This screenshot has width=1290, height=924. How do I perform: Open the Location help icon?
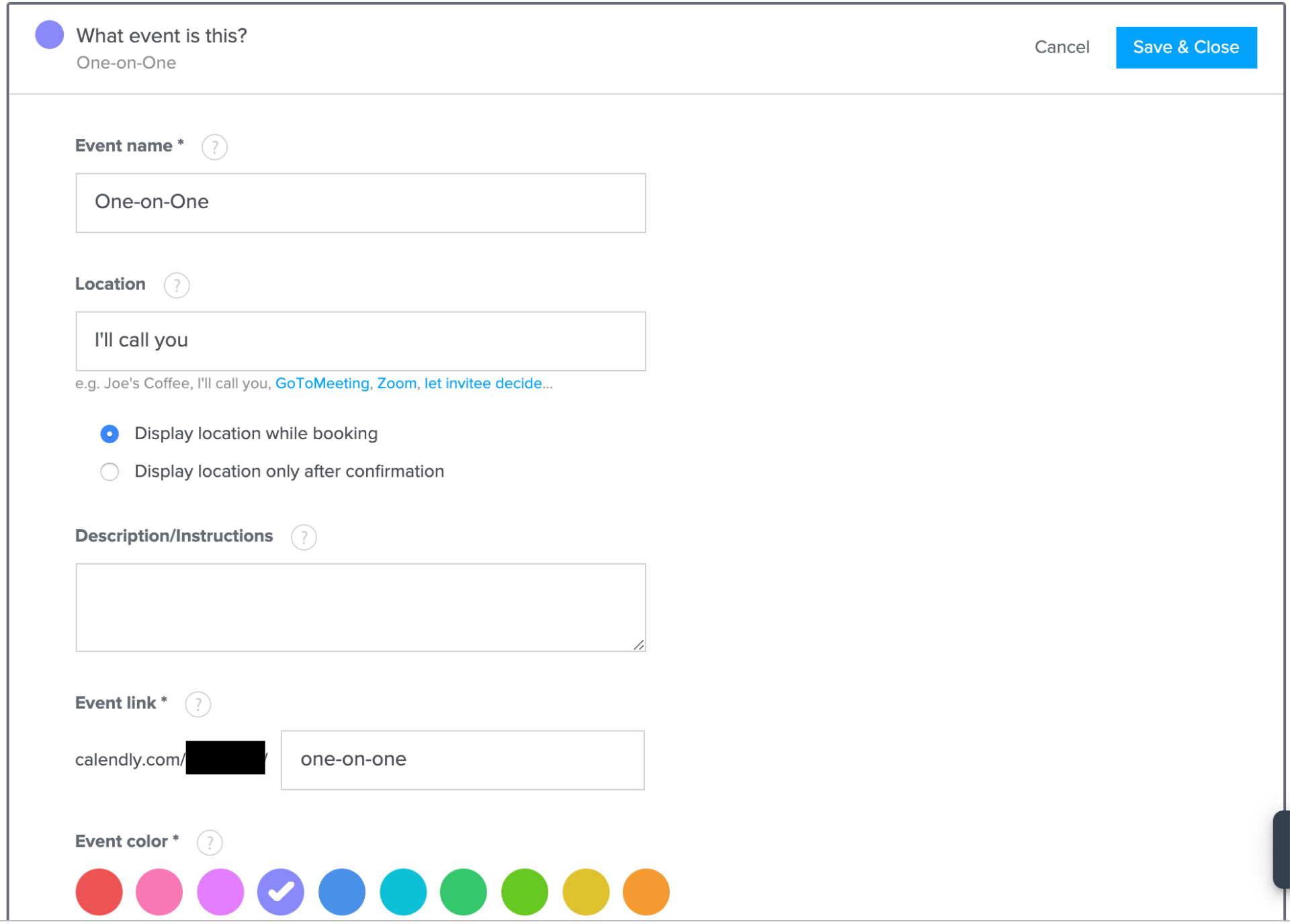(x=176, y=285)
